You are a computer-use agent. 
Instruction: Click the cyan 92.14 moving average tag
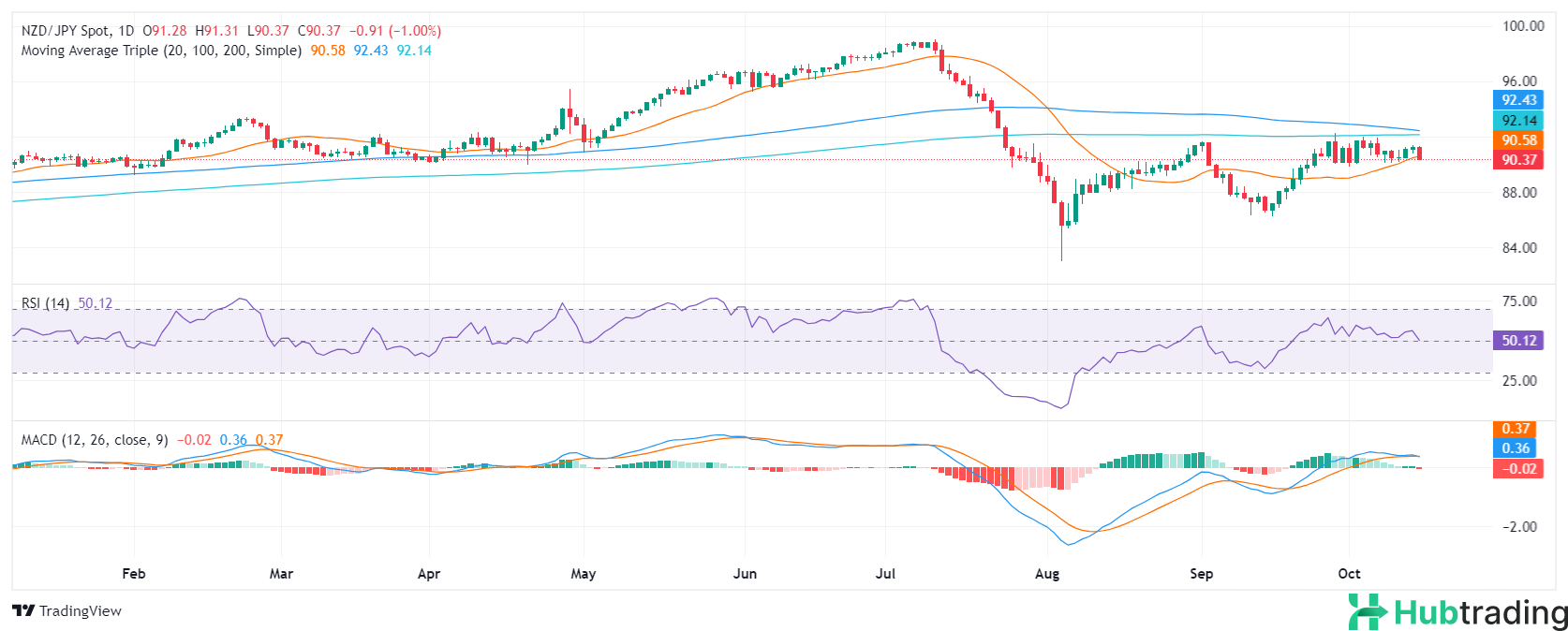pos(1518,121)
